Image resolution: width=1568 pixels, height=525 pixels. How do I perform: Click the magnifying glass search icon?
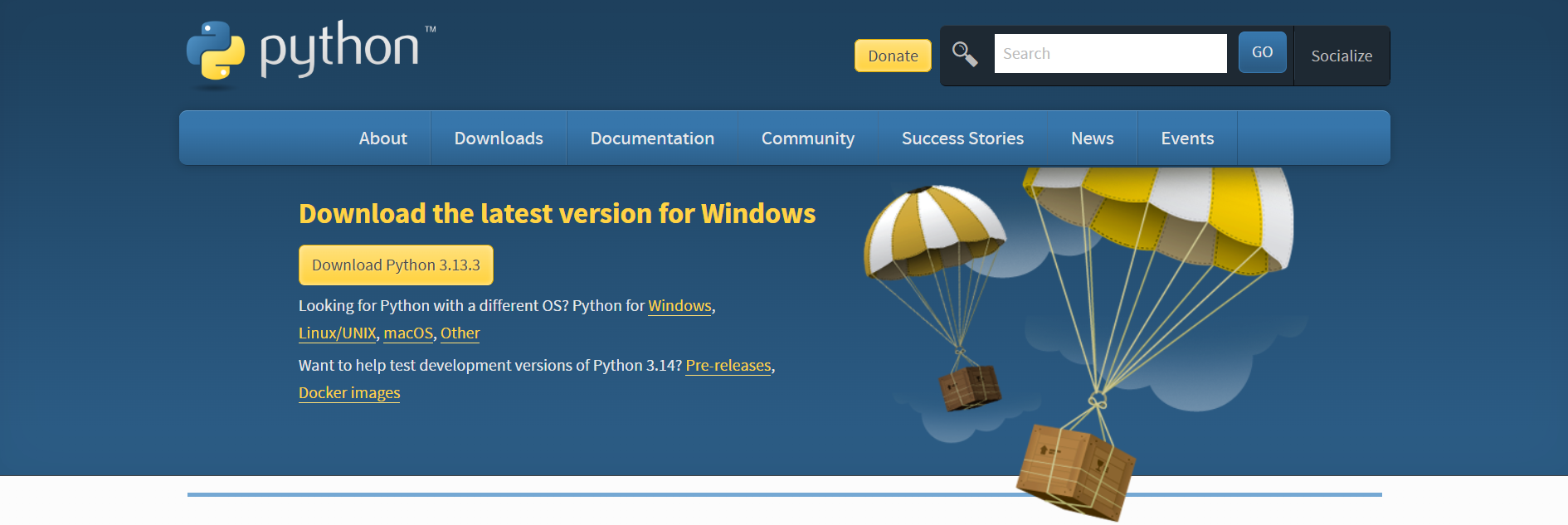(964, 54)
